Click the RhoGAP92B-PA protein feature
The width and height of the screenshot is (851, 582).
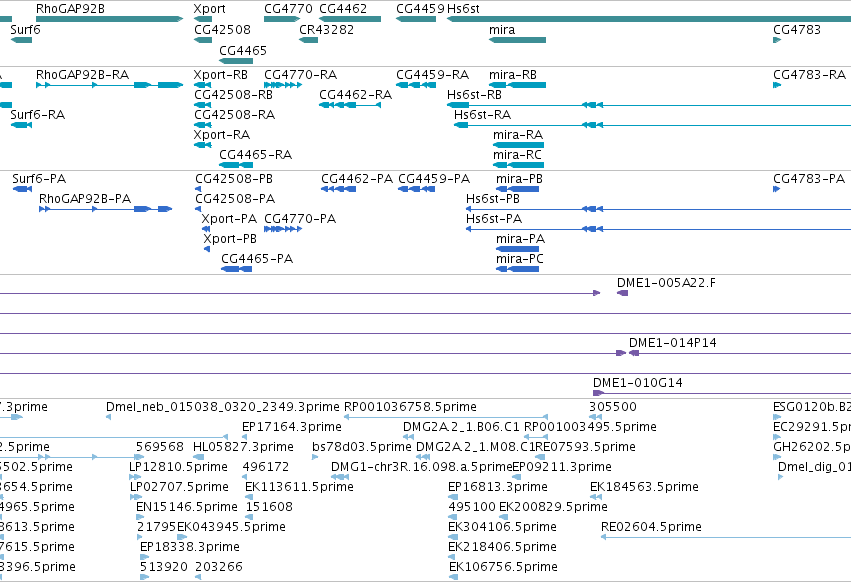coord(106,209)
